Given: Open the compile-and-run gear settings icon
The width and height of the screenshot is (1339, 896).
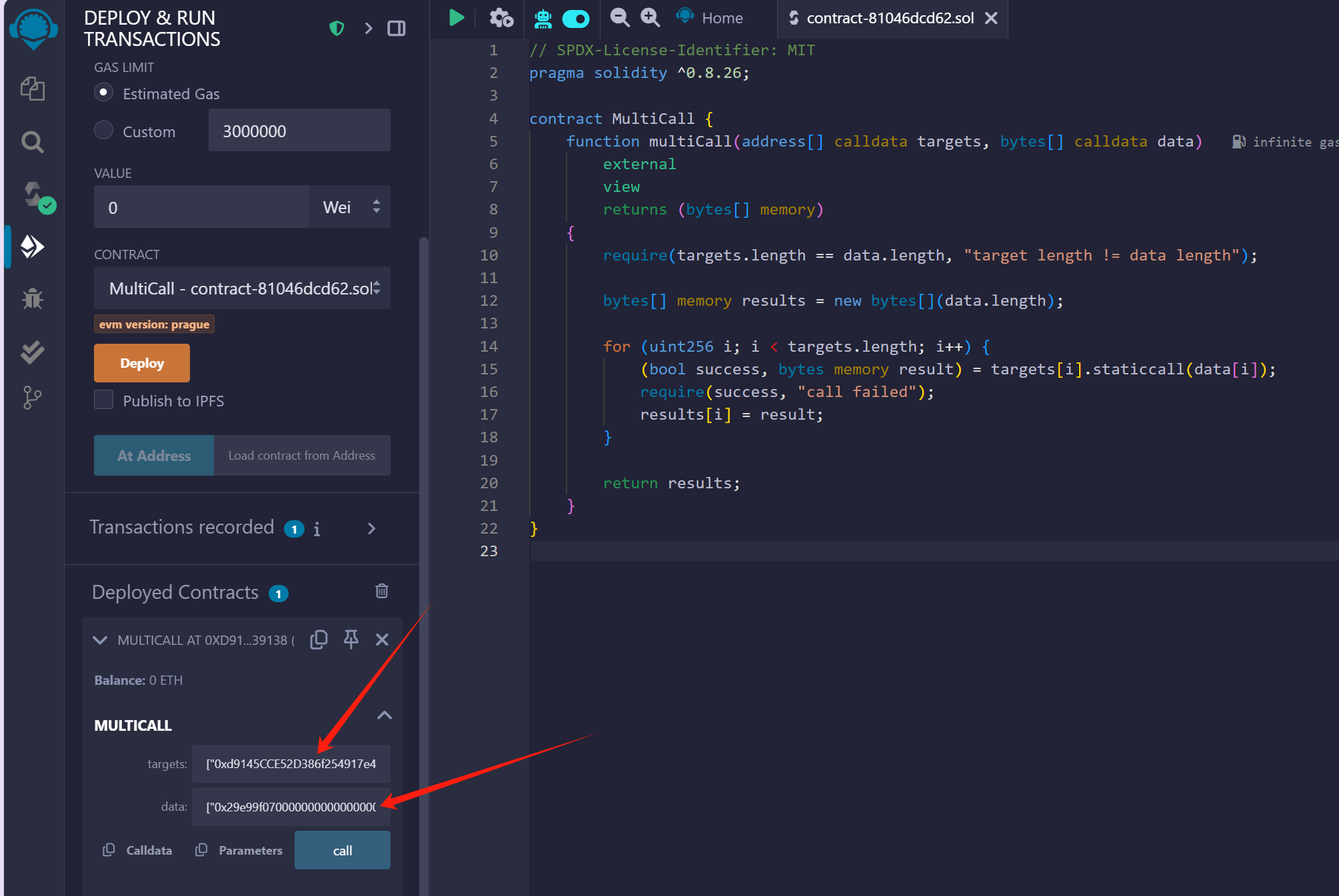Looking at the screenshot, I should [x=501, y=18].
